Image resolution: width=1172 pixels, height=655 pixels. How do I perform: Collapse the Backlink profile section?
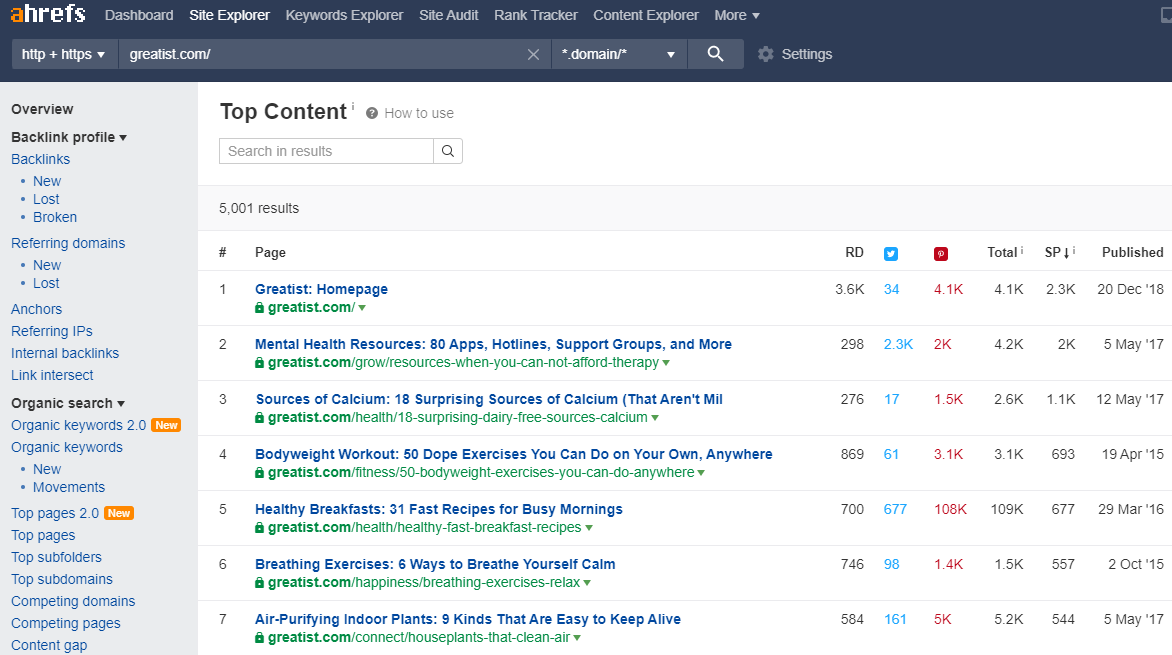click(x=69, y=137)
